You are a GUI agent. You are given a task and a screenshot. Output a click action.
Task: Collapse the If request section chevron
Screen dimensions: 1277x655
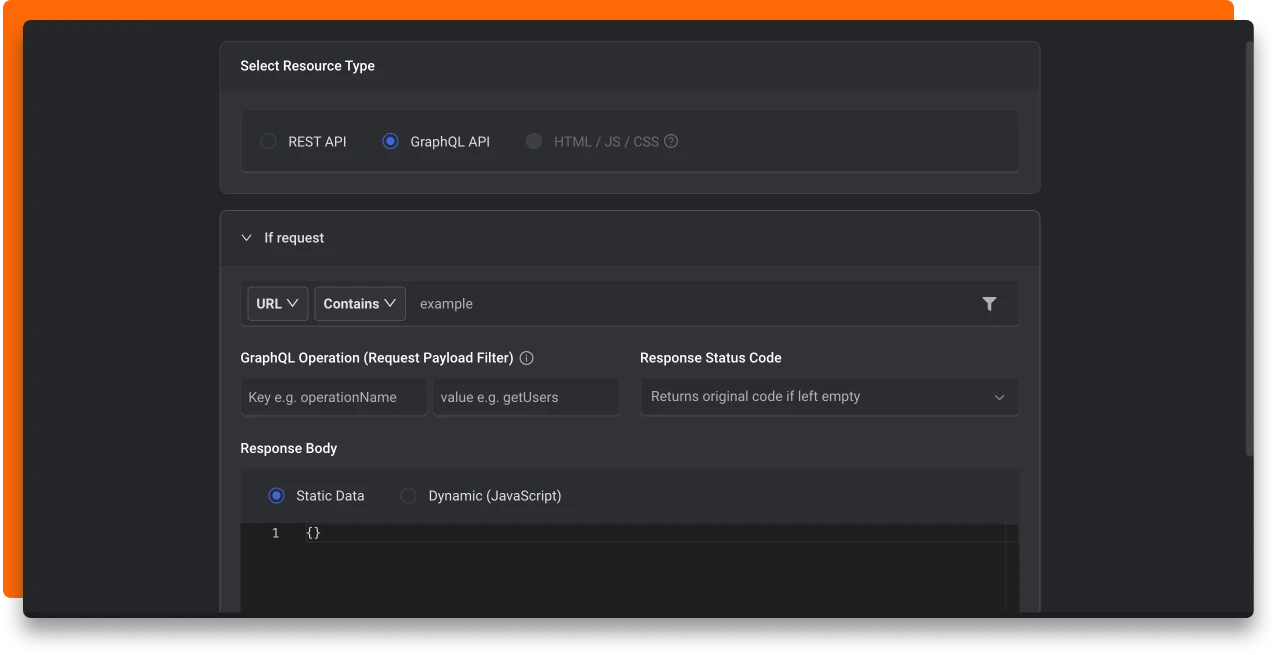click(x=247, y=238)
